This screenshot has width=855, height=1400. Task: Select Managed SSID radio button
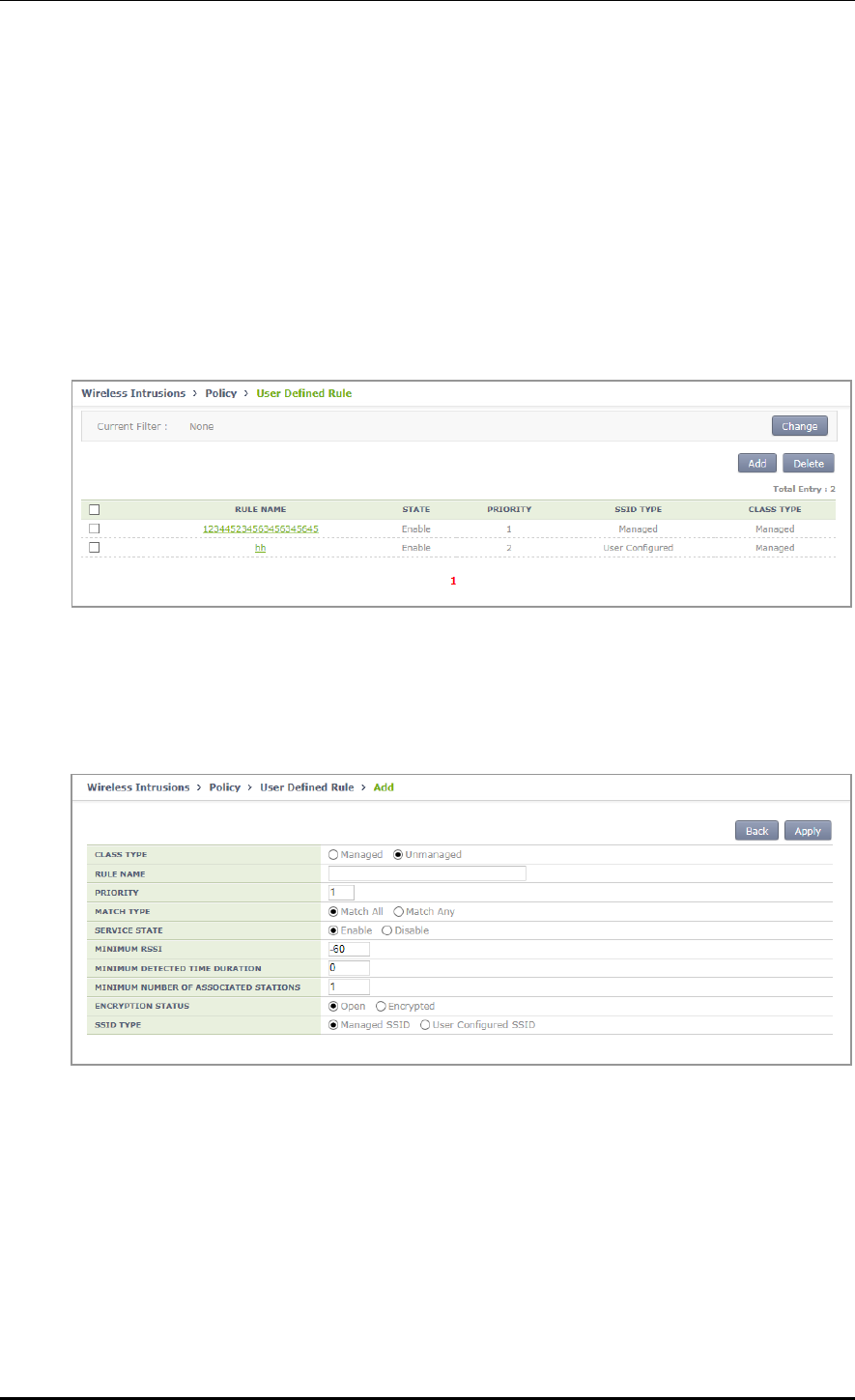coord(333,1025)
